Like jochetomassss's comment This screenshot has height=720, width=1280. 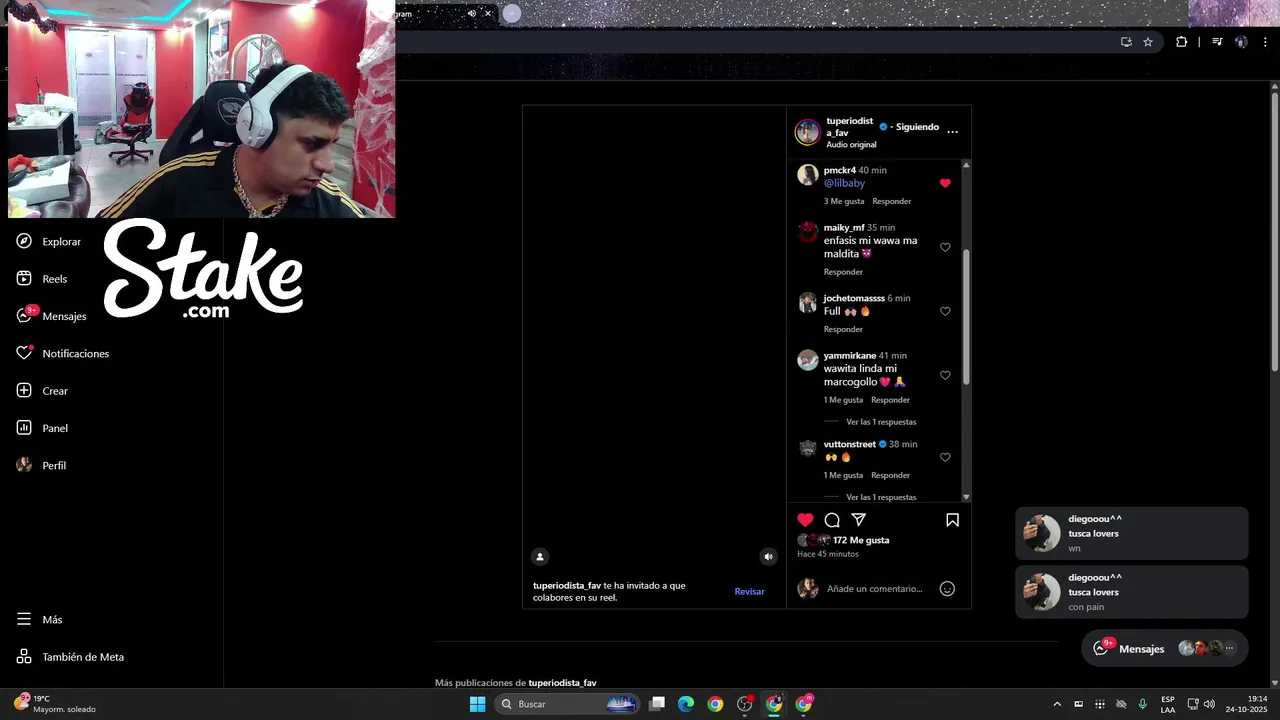(945, 311)
